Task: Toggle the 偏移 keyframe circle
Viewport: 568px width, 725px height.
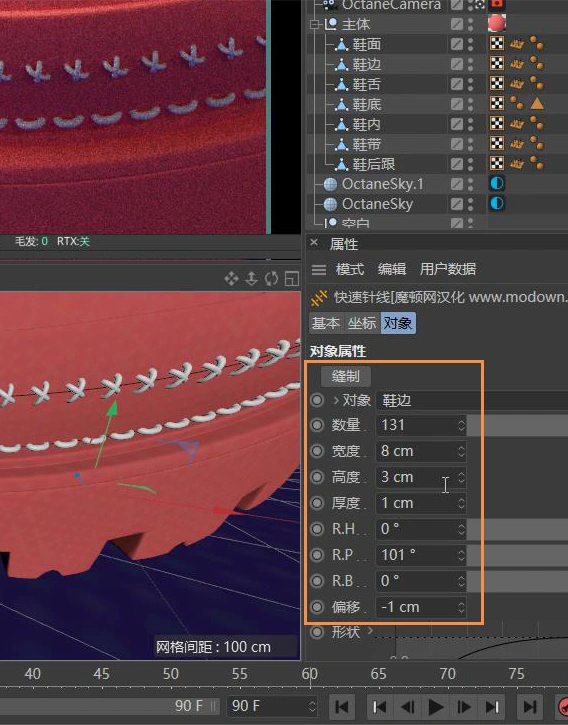Action: click(317, 607)
